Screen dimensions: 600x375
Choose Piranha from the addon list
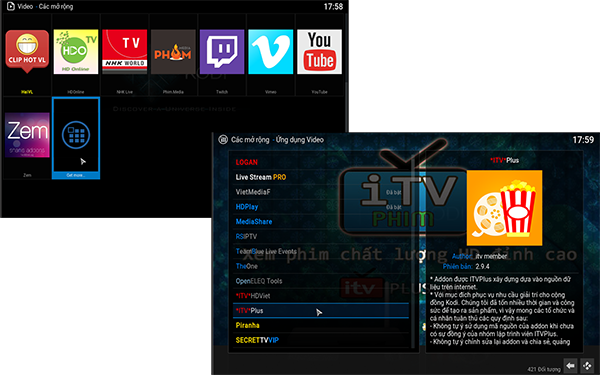pyautogui.click(x=321, y=326)
